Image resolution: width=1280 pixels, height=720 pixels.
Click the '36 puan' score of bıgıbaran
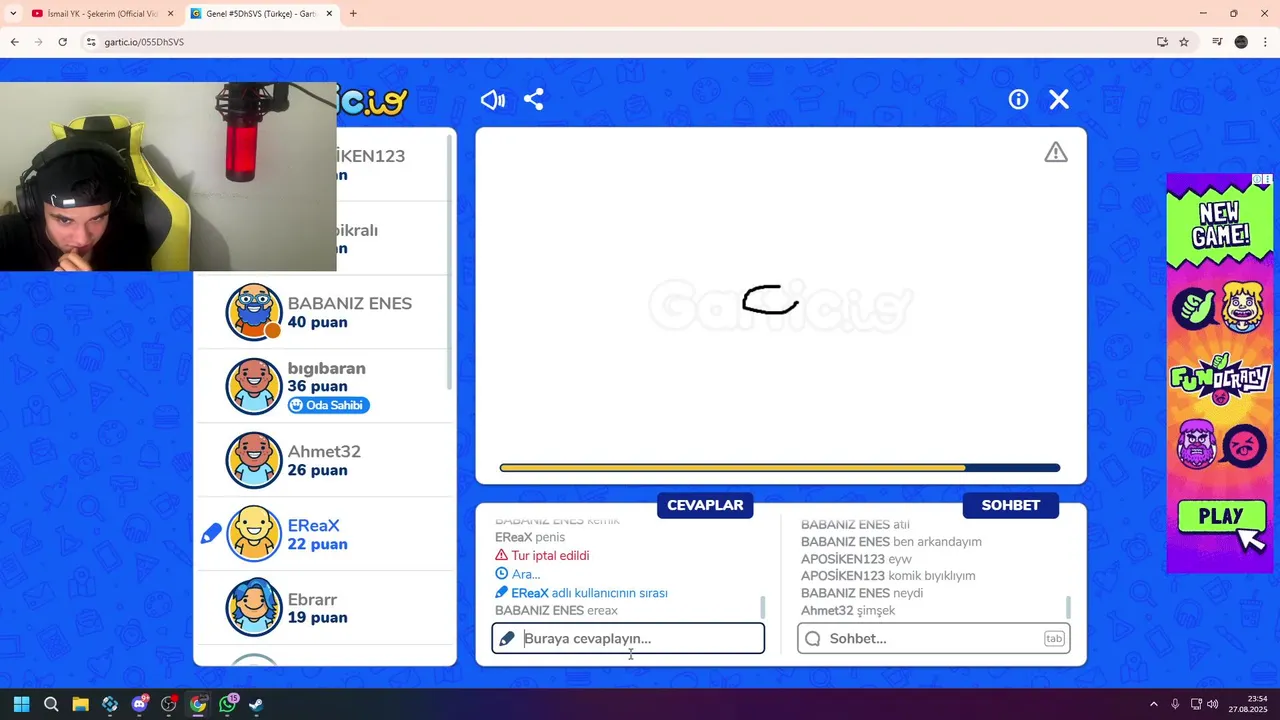click(318, 386)
